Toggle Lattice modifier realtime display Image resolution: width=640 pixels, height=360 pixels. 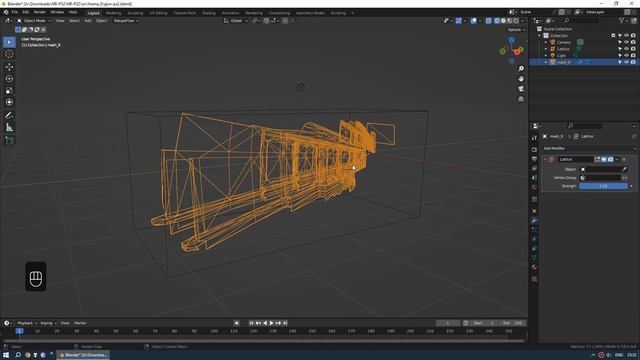[604, 159]
